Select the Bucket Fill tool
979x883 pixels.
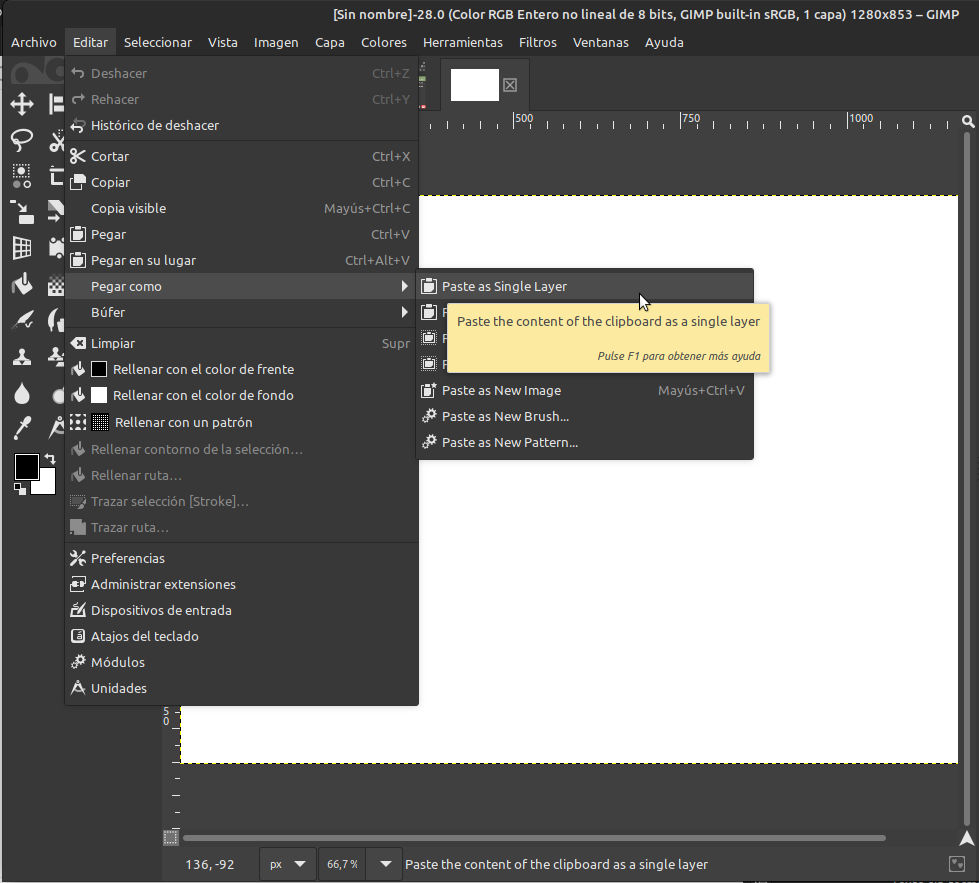click(22, 285)
